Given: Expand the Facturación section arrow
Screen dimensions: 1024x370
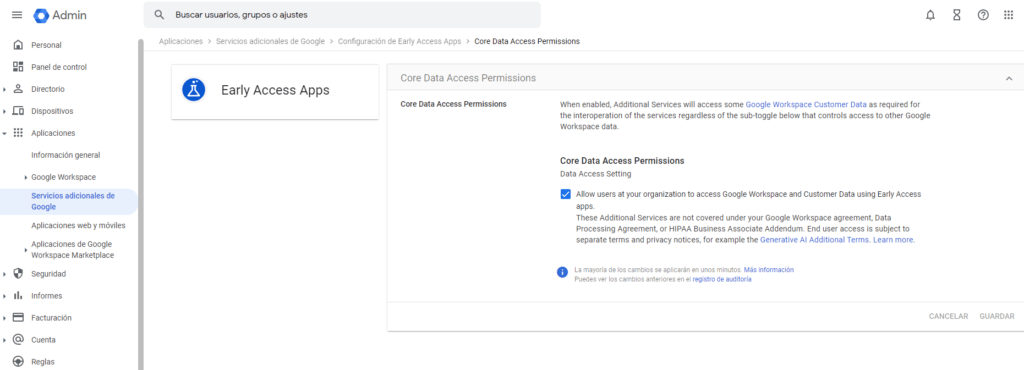Looking at the screenshot, I should point(5,318).
